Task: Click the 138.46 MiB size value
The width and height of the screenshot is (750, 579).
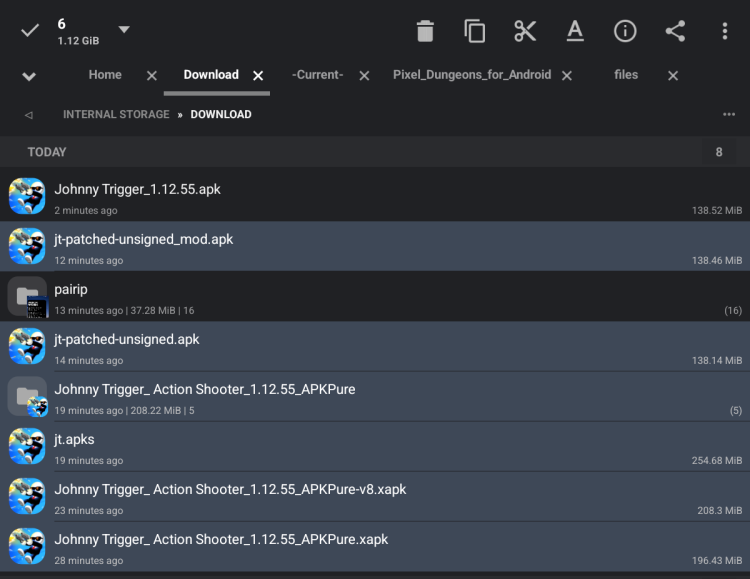Action: (717, 260)
